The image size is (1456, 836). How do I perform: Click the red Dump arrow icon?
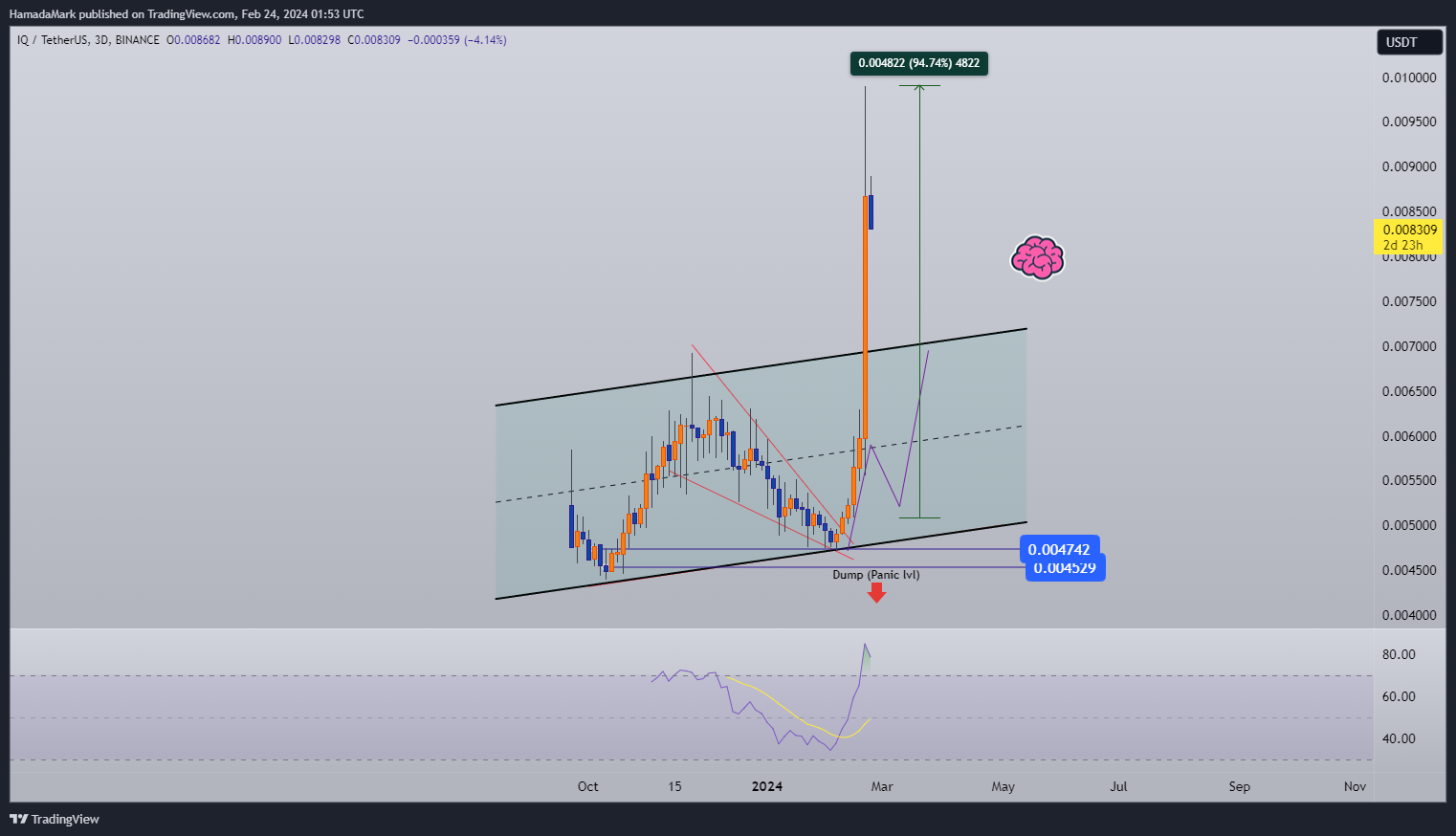(876, 593)
